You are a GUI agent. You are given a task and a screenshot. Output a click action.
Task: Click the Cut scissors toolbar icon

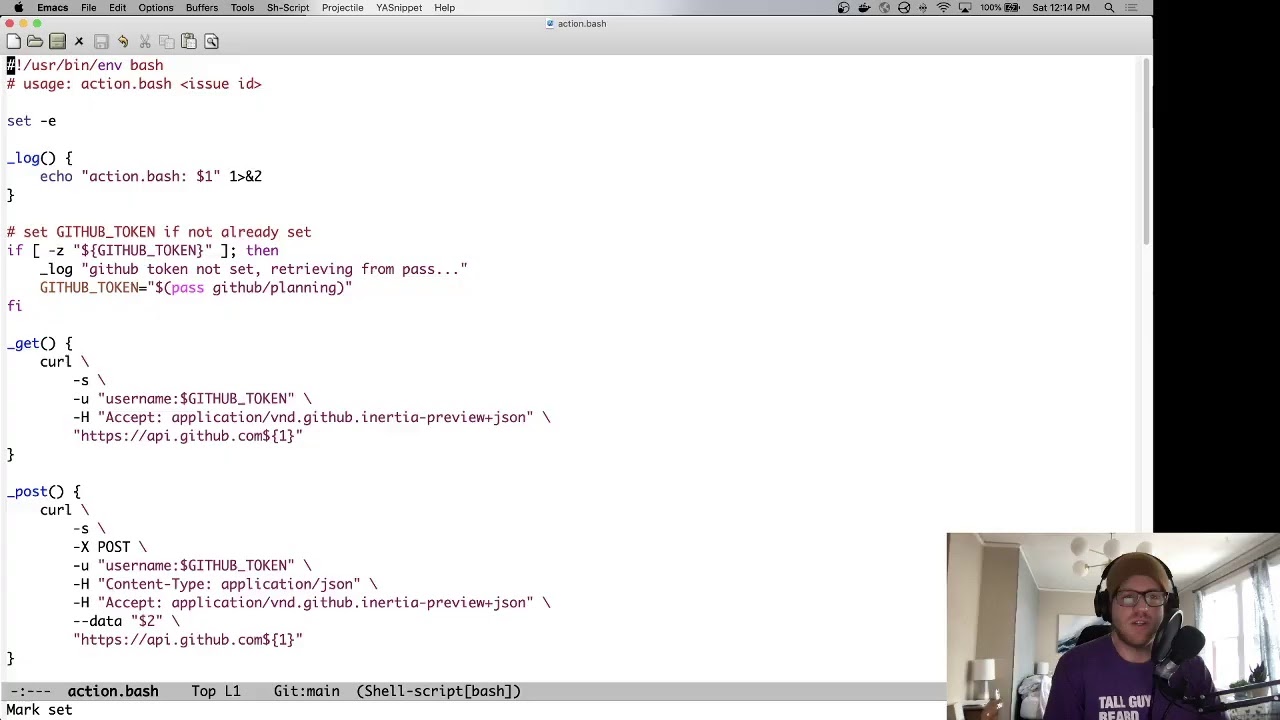tap(145, 41)
